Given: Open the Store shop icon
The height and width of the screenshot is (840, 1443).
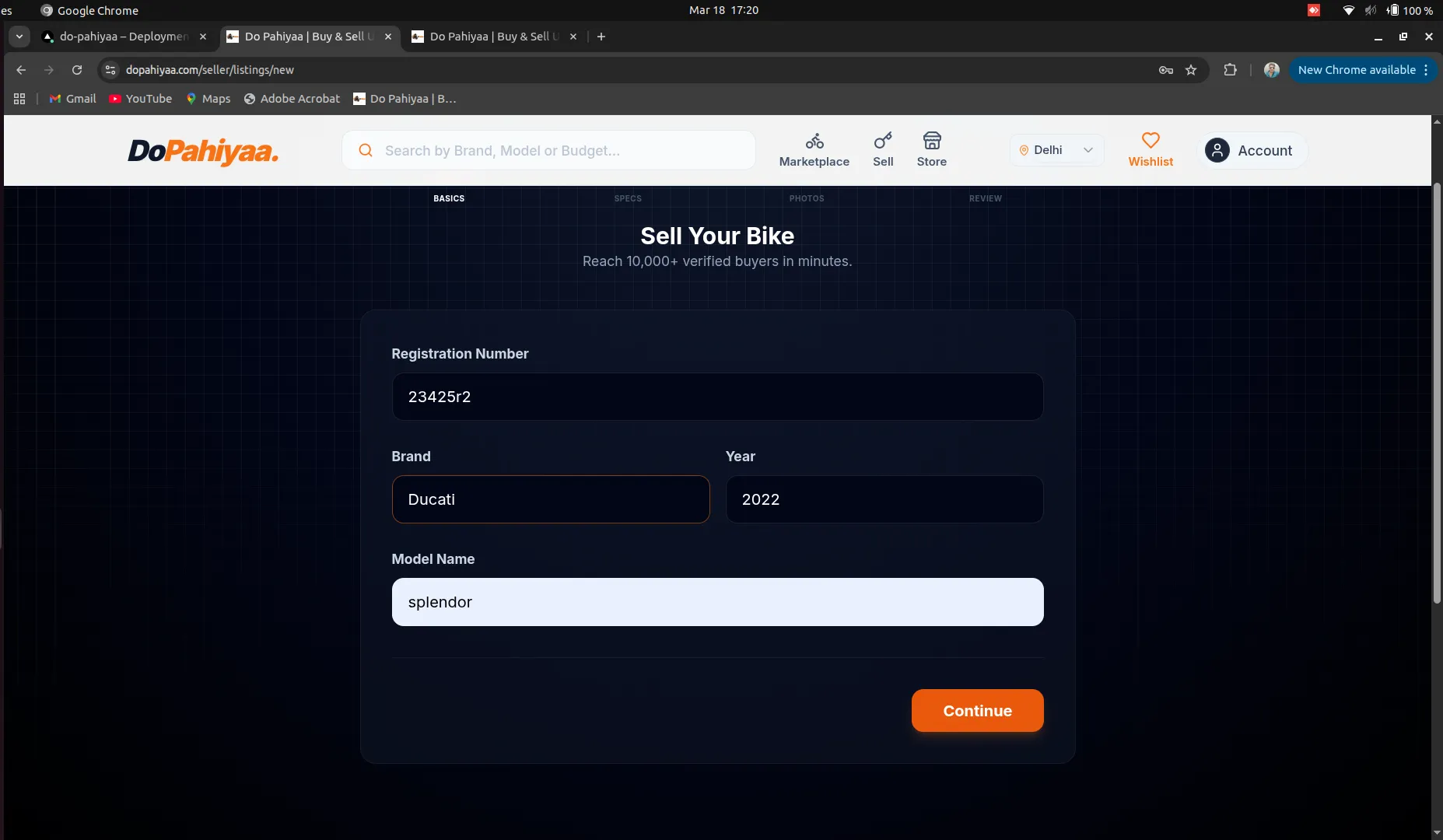Looking at the screenshot, I should [931, 141].
